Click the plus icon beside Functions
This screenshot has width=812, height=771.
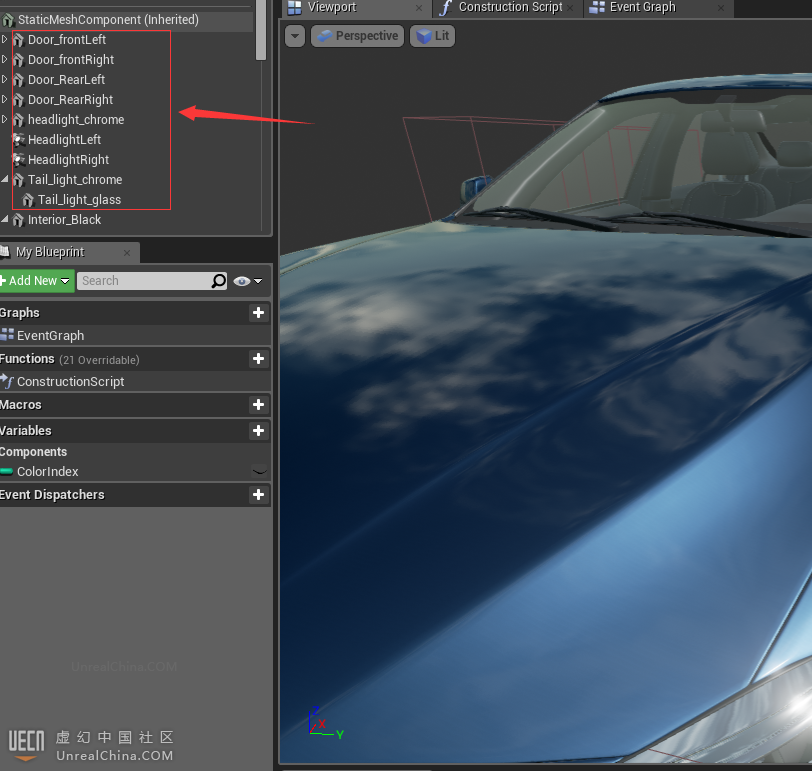pyautogui.click(x=258, y=359)
